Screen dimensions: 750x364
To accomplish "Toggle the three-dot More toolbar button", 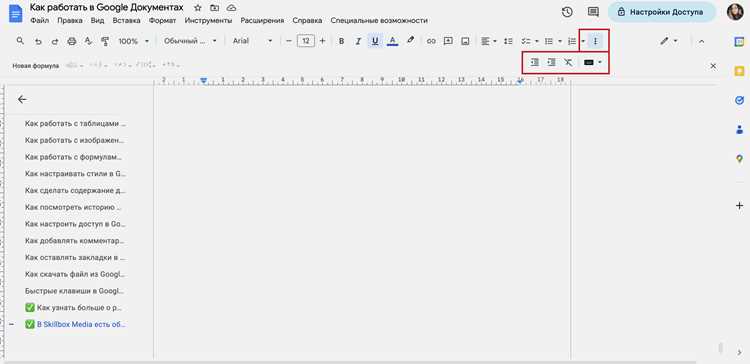I will (596, 42).
